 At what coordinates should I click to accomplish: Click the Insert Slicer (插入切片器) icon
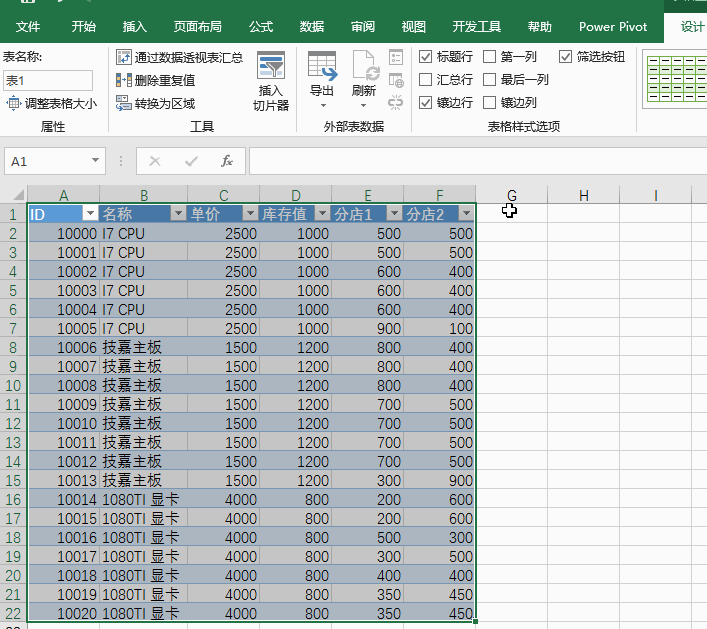(x=271, y=66)
